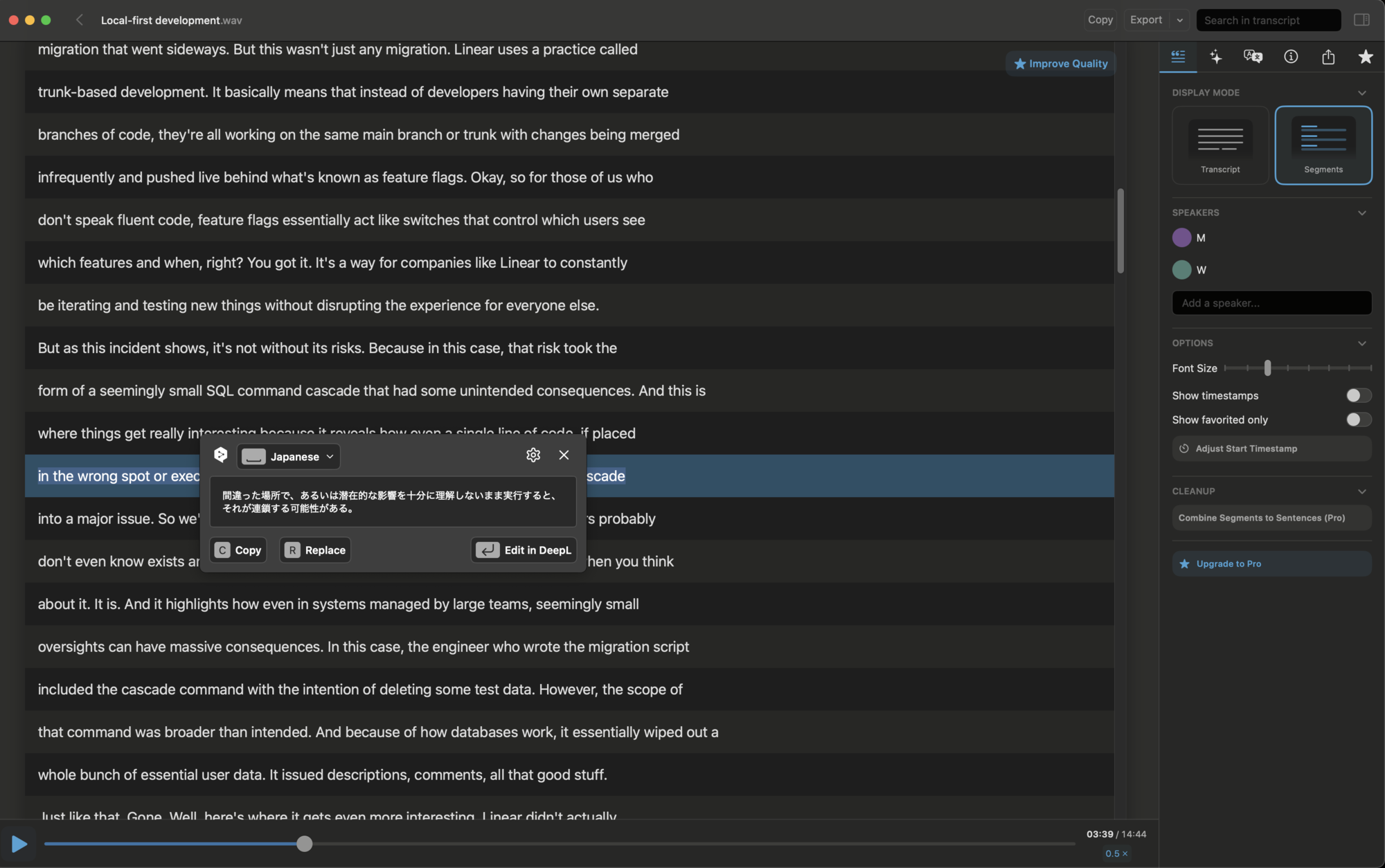Click Improve Quality button

click(x=1060, y=64)
